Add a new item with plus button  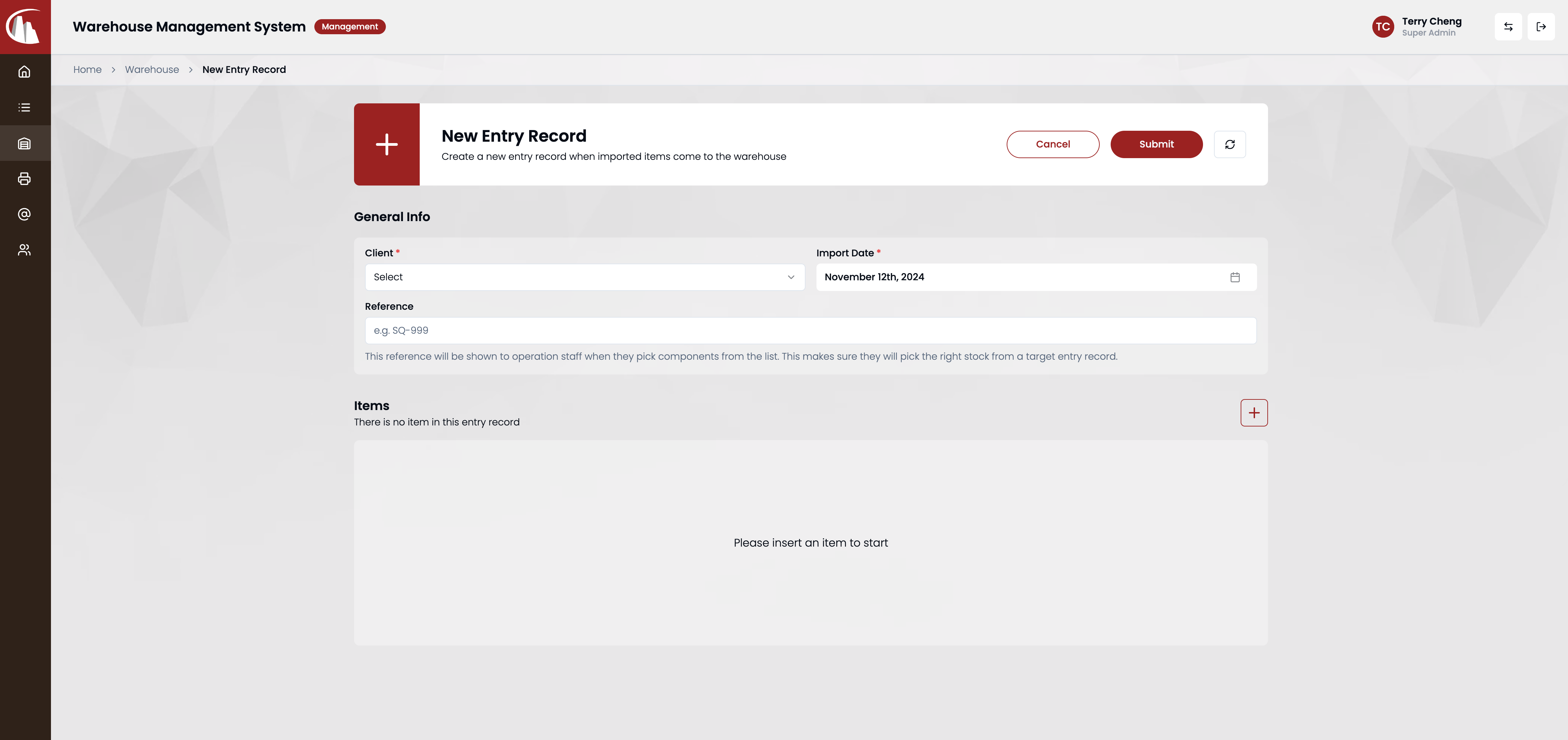1254,413
